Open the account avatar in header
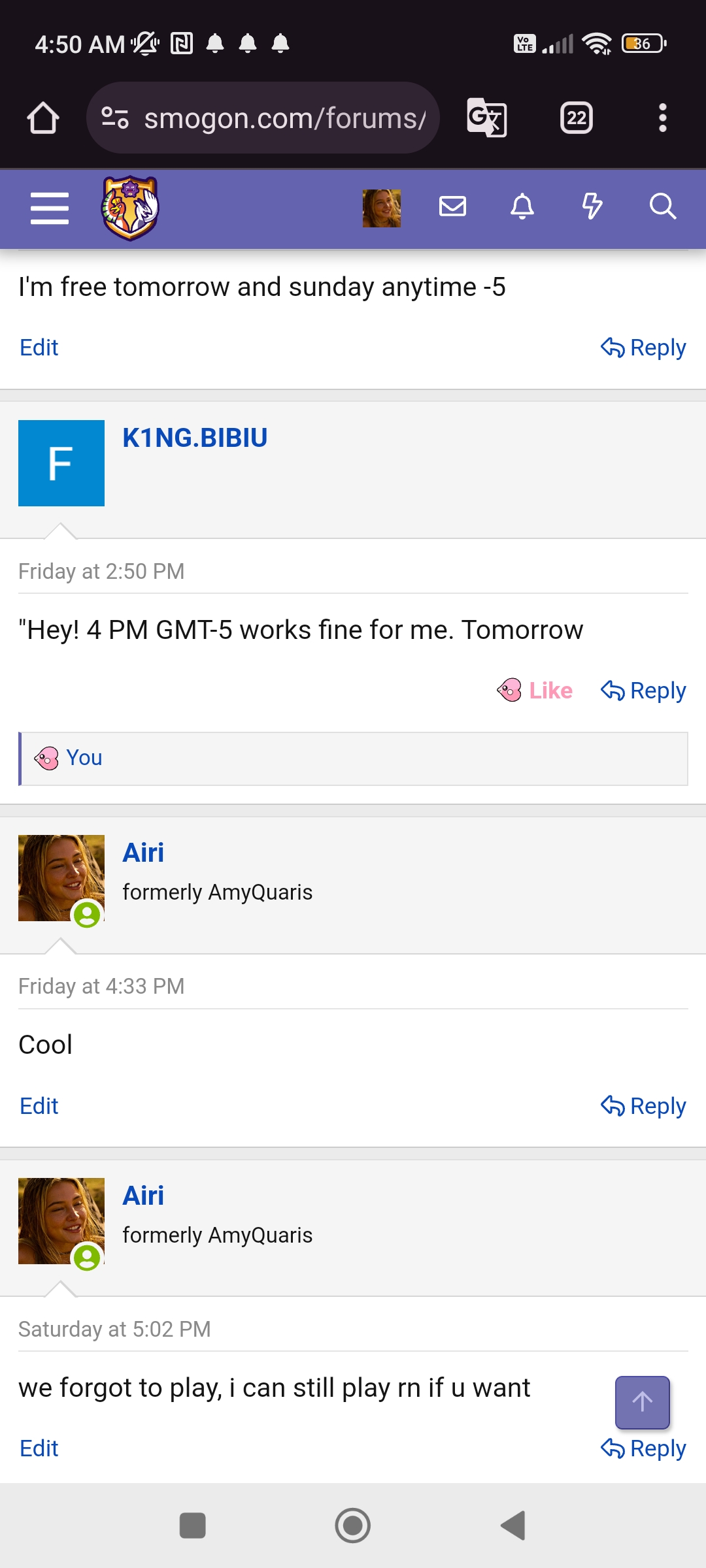 pyautogui.click(x=382, y=208)
